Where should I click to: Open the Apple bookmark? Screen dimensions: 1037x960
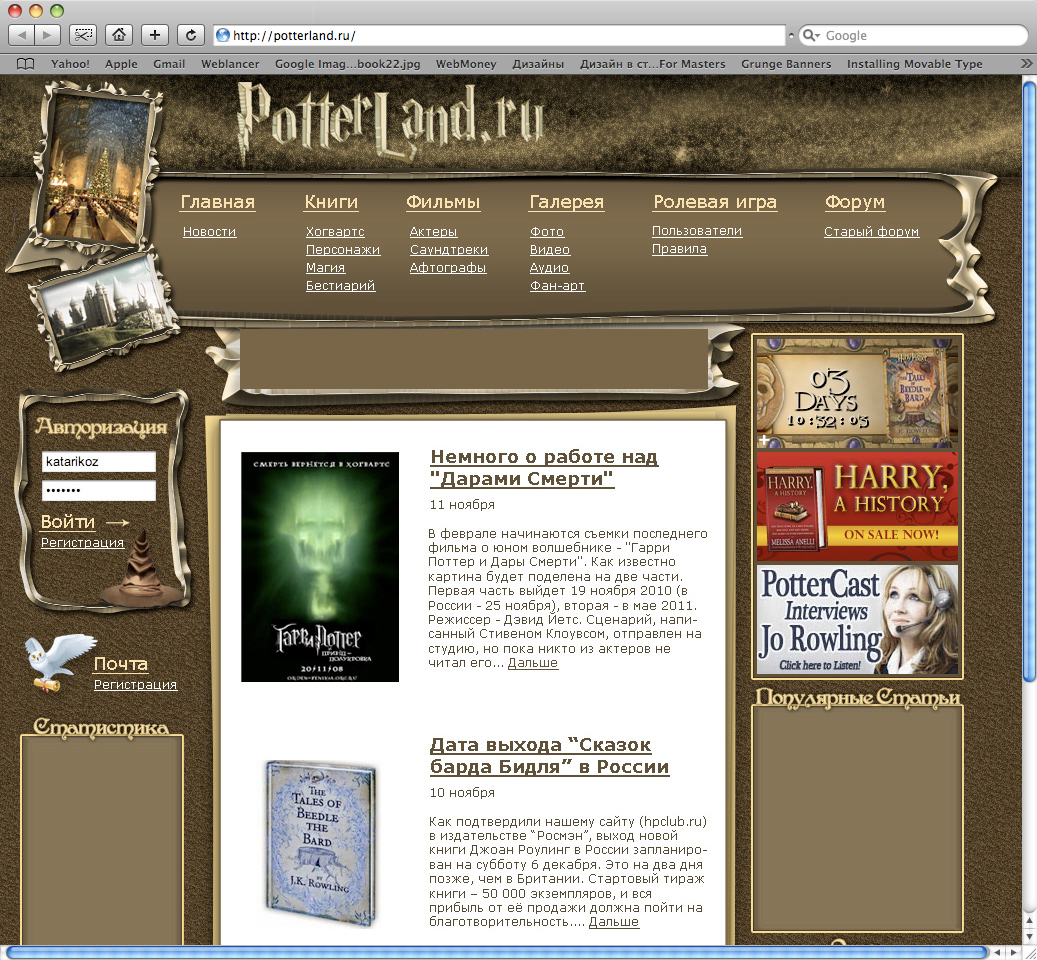click(121, 64)
